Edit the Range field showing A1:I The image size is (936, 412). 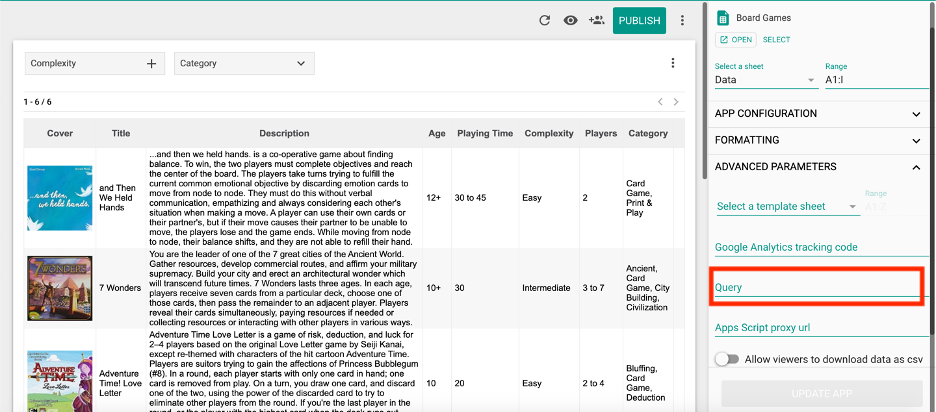[x=877, y=80]
